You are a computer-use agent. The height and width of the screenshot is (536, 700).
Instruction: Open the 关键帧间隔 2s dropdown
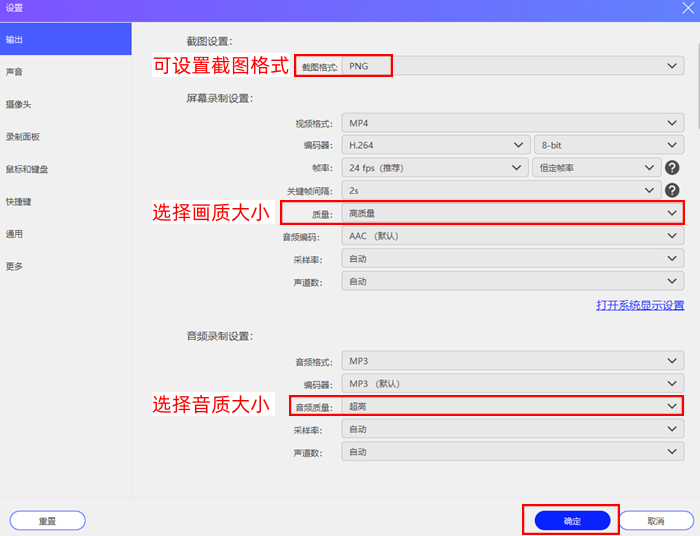point(501,191)
